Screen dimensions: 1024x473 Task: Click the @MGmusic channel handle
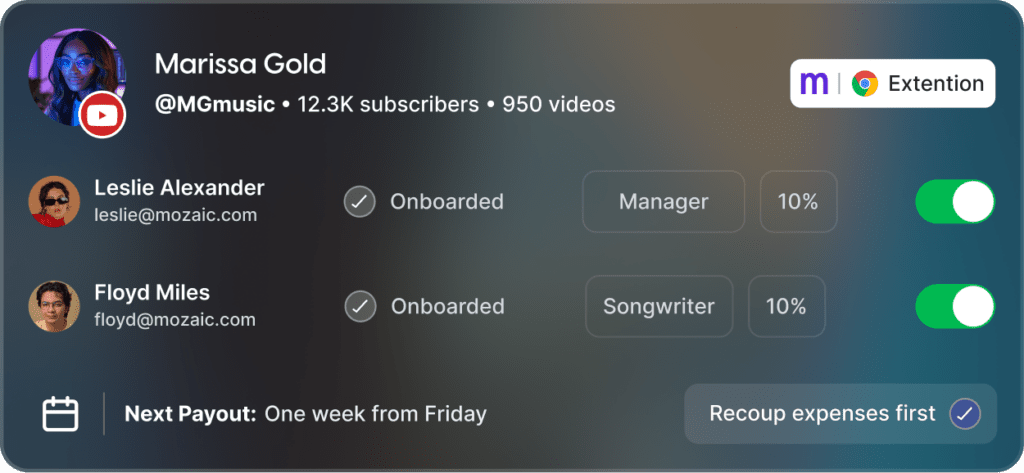point(214,104)
